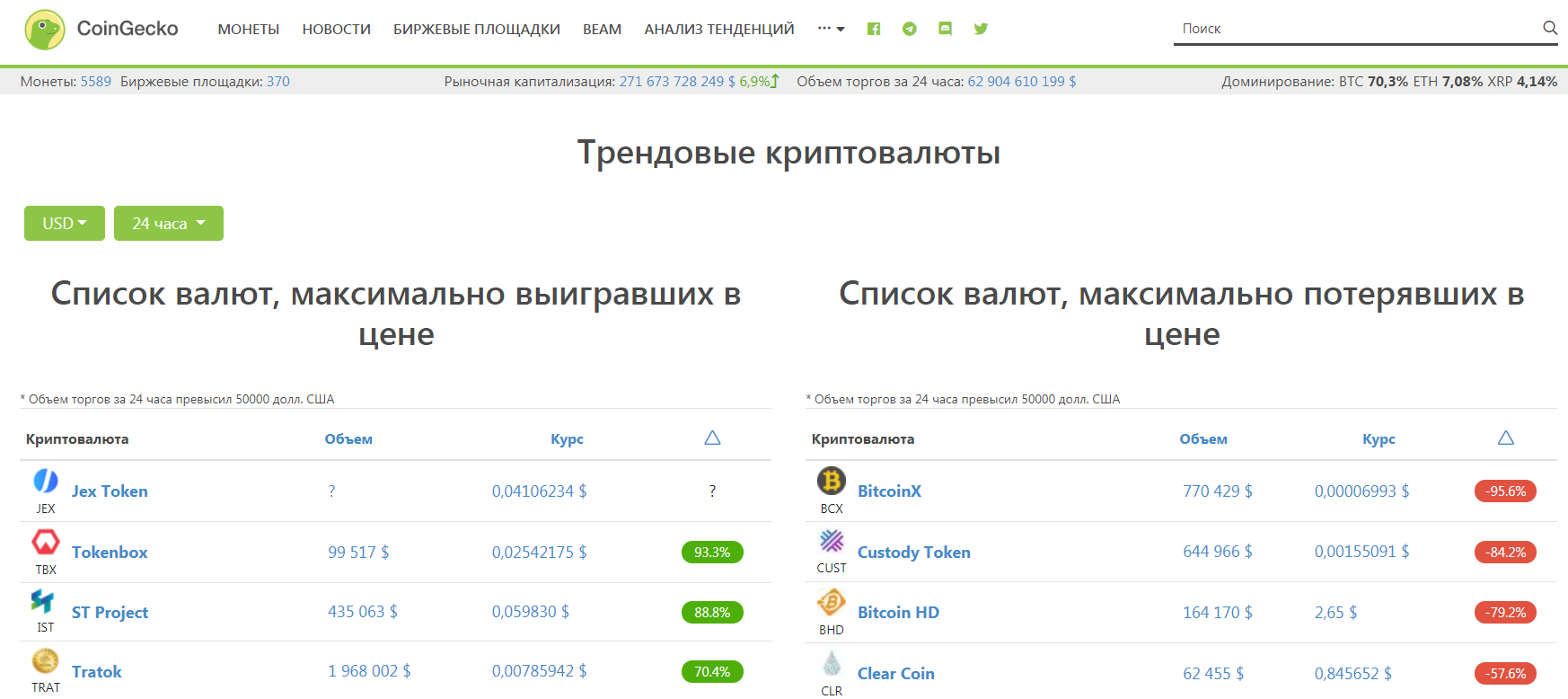Viewport: 1568px width, 699px height.
Task: Open the Twitter profile icon
Action: (x=981, y=29)
